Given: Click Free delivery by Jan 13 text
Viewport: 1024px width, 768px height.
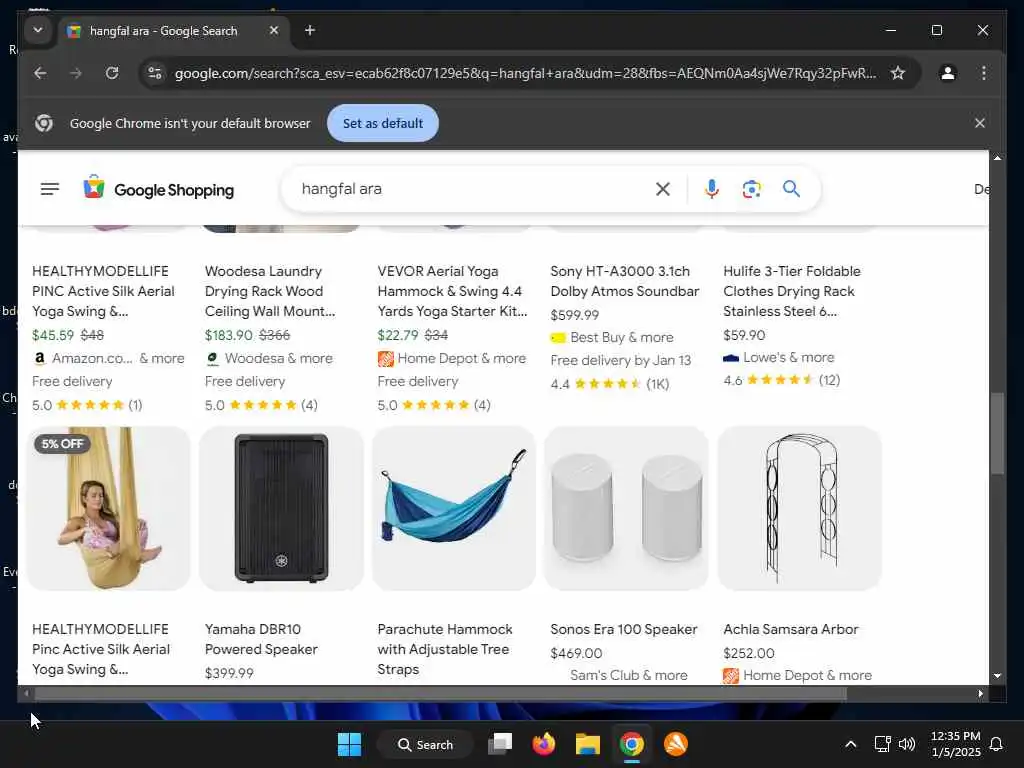Looking at the screenshot, I should [620, 360].
